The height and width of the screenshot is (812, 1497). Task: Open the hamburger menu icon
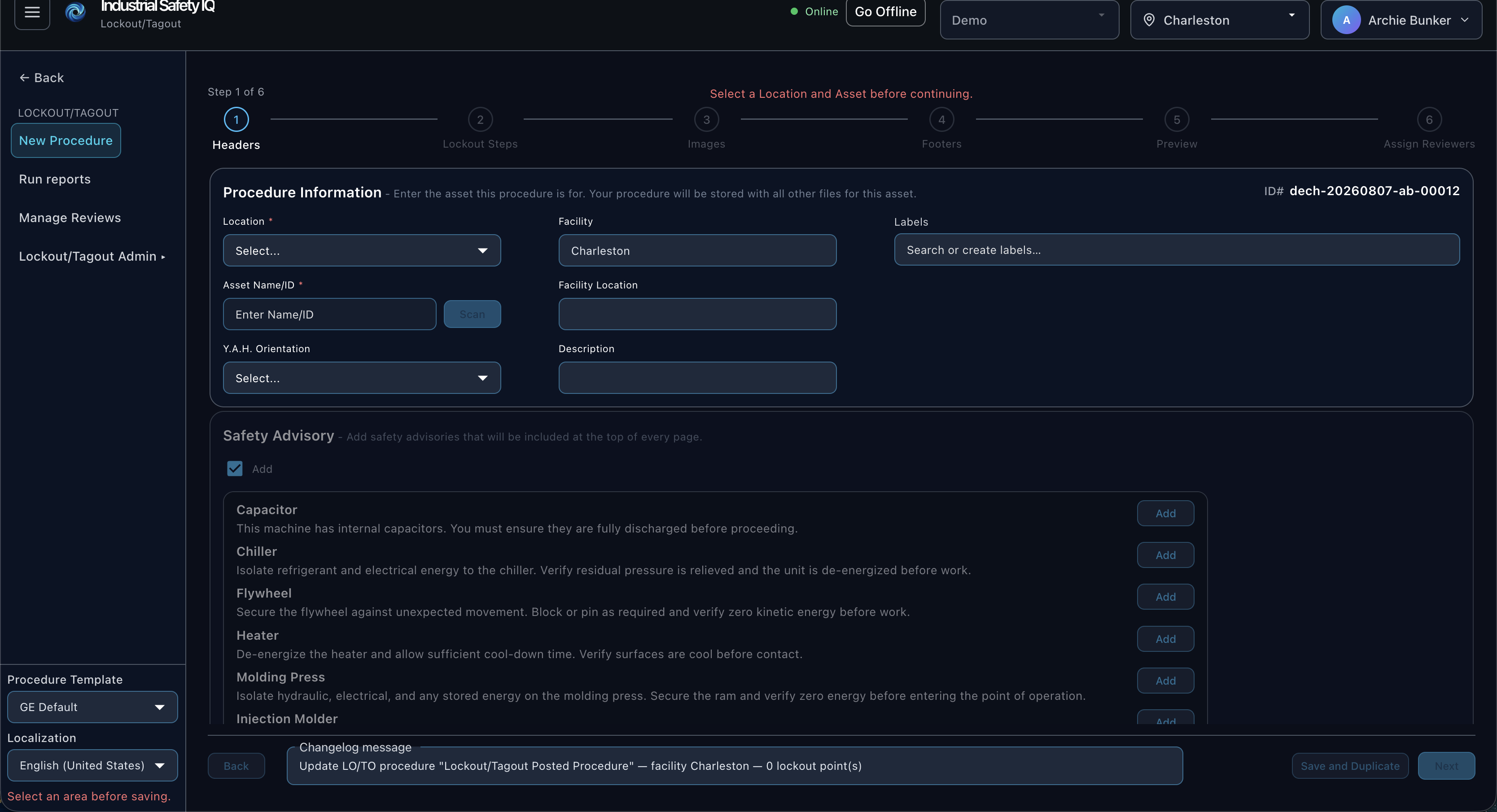coord(32,12)
